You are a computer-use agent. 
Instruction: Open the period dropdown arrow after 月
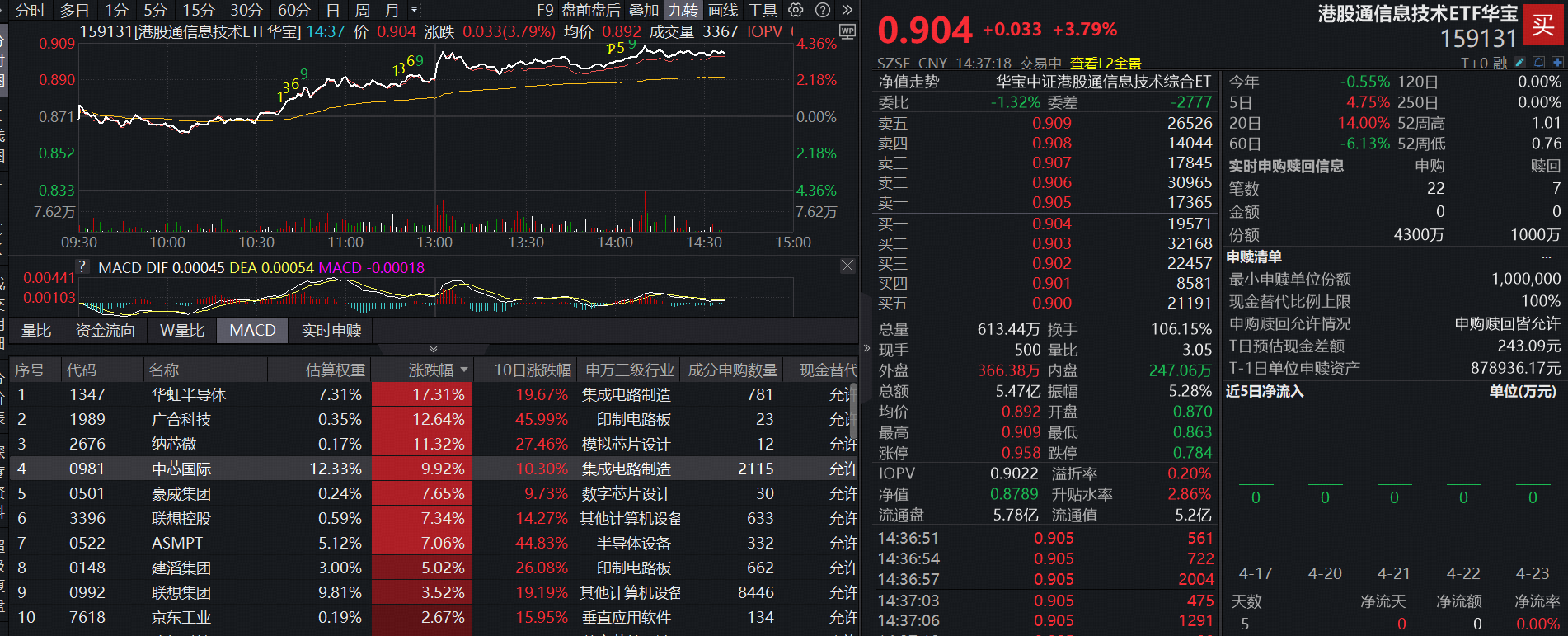coord(415,11)
